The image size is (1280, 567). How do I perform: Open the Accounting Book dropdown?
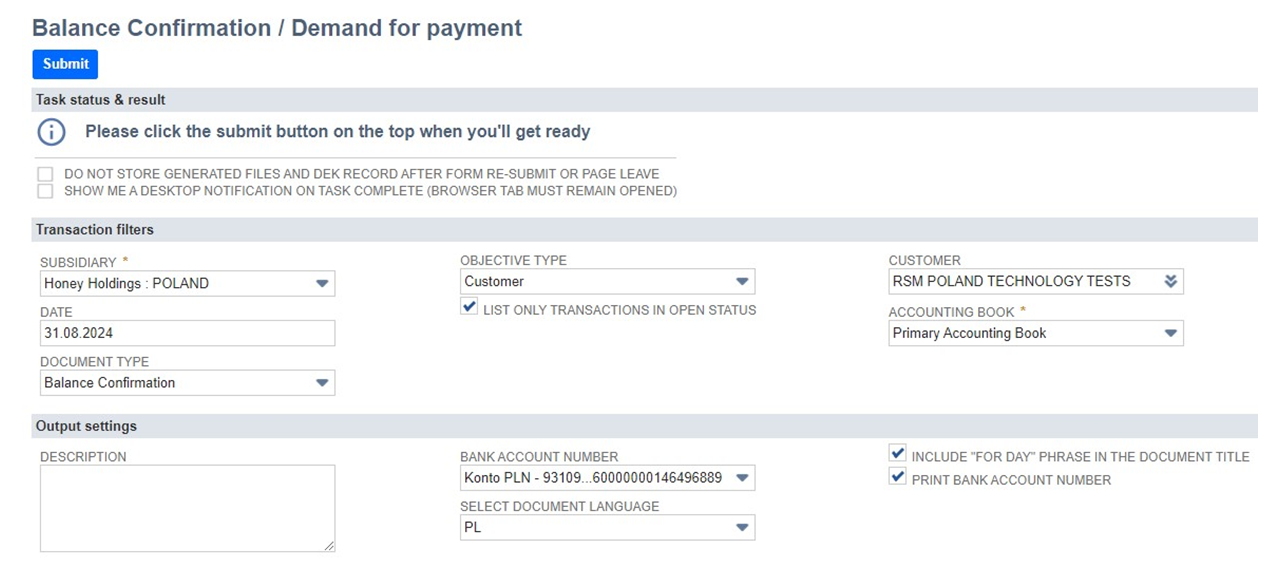(1170, 334)
